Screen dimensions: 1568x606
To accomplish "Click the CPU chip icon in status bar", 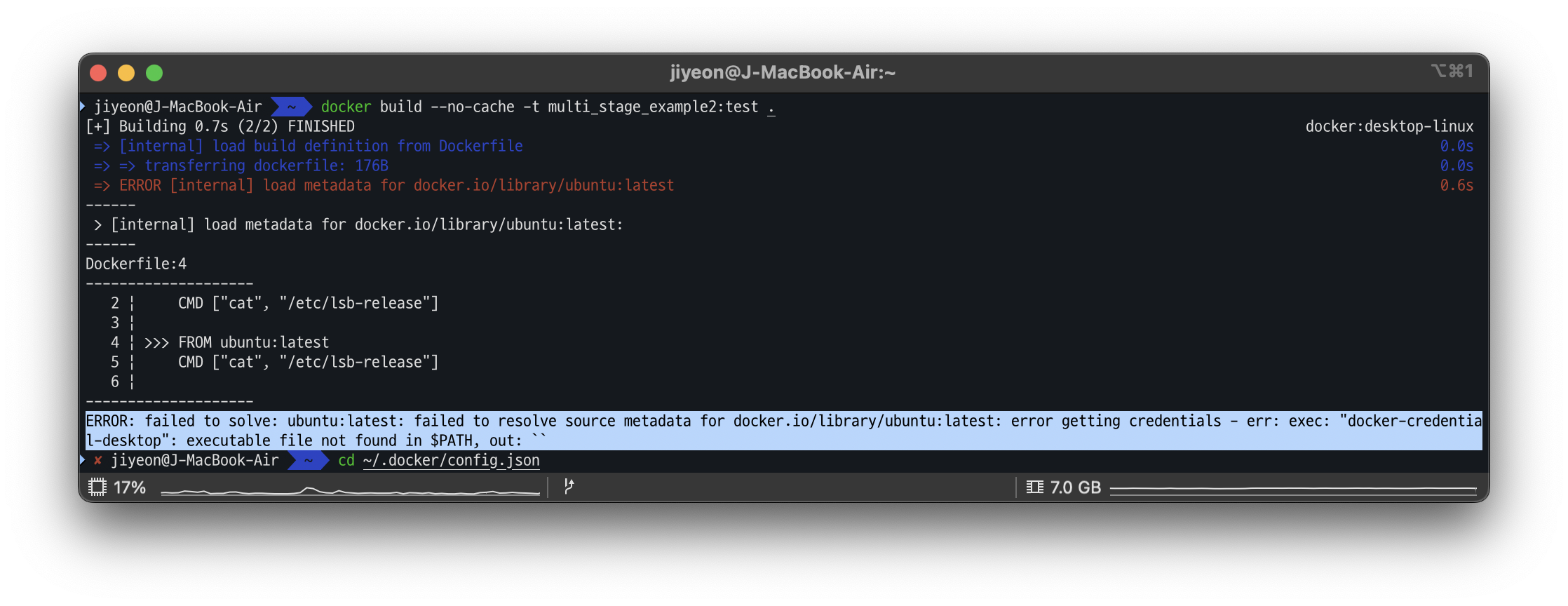I will tap(97, 487).
